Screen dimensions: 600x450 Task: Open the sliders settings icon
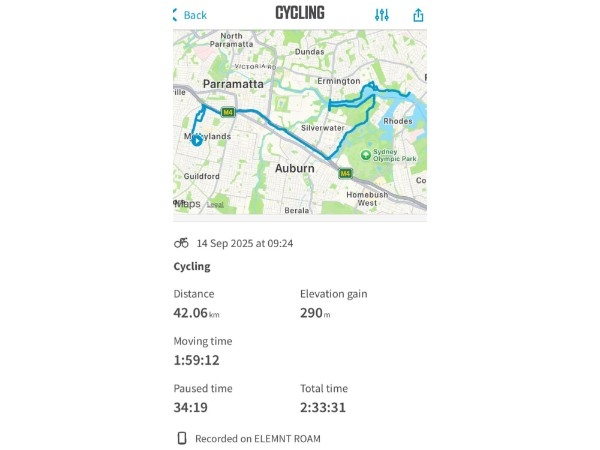[382, 15]
